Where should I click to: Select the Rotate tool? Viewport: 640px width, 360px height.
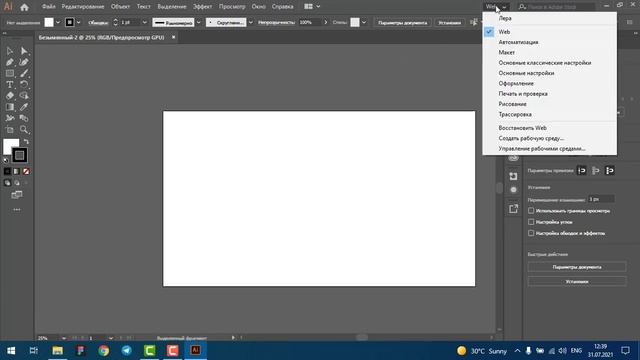(x=24, y=84)
